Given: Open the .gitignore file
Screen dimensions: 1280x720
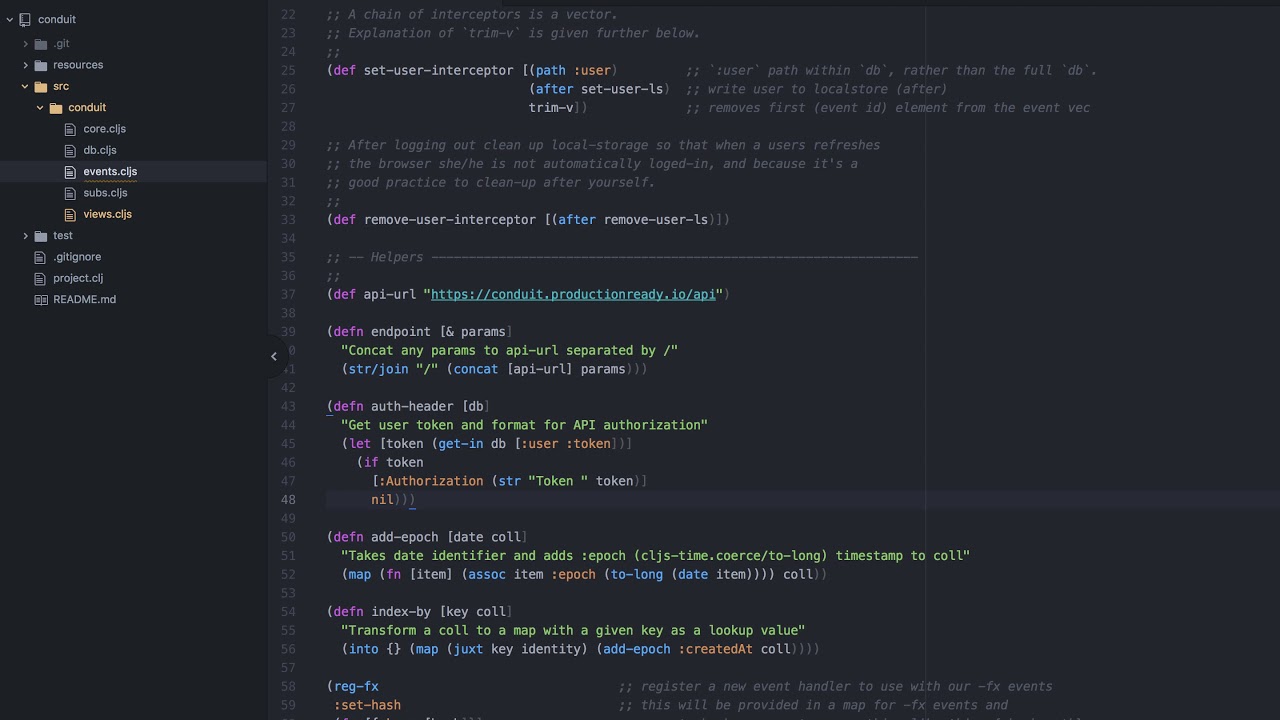Looking at the screenshot, I should pos(77,257).
